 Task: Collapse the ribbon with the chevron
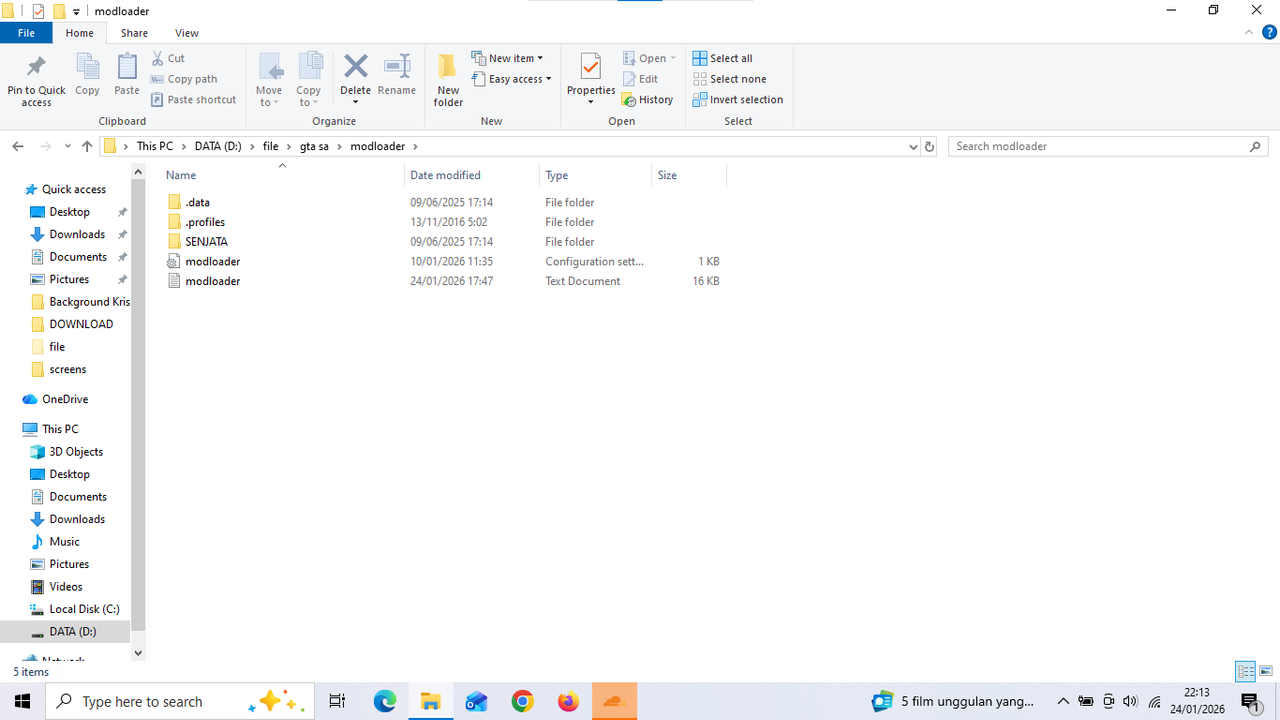(1249, 33)
